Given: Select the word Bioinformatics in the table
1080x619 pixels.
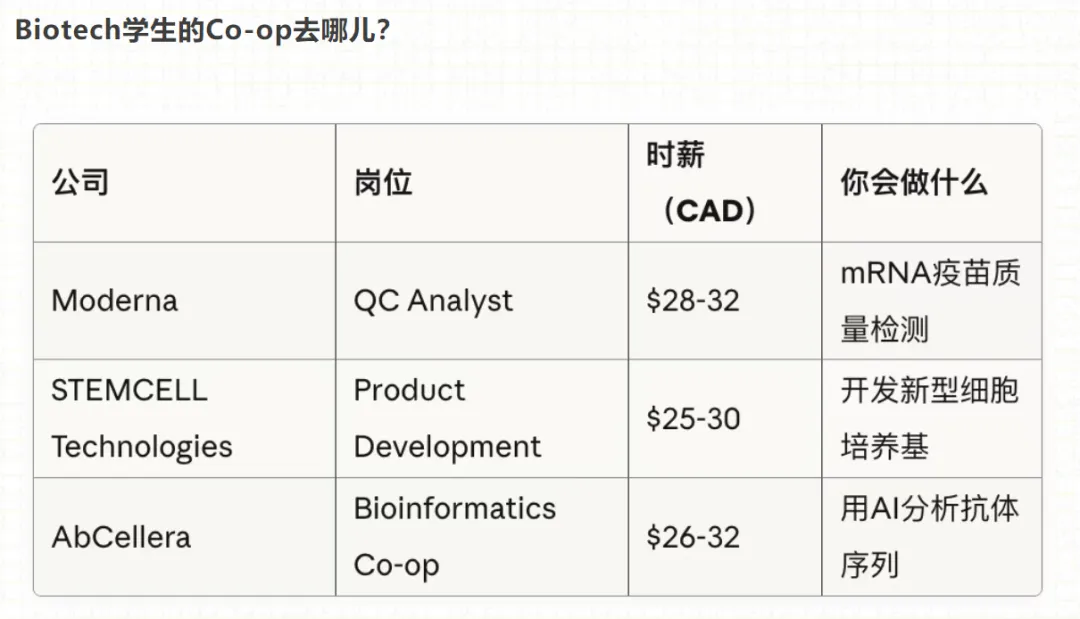Looking at the screenshot, I should pyautogui.click(x=454, y=508).
